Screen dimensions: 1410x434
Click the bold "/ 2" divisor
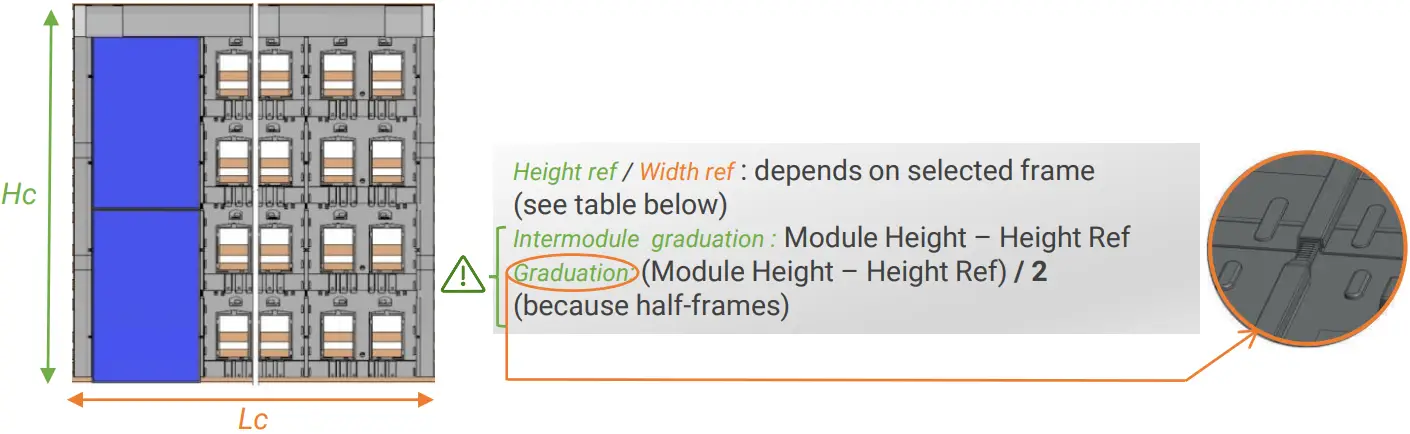(1030, 272)
